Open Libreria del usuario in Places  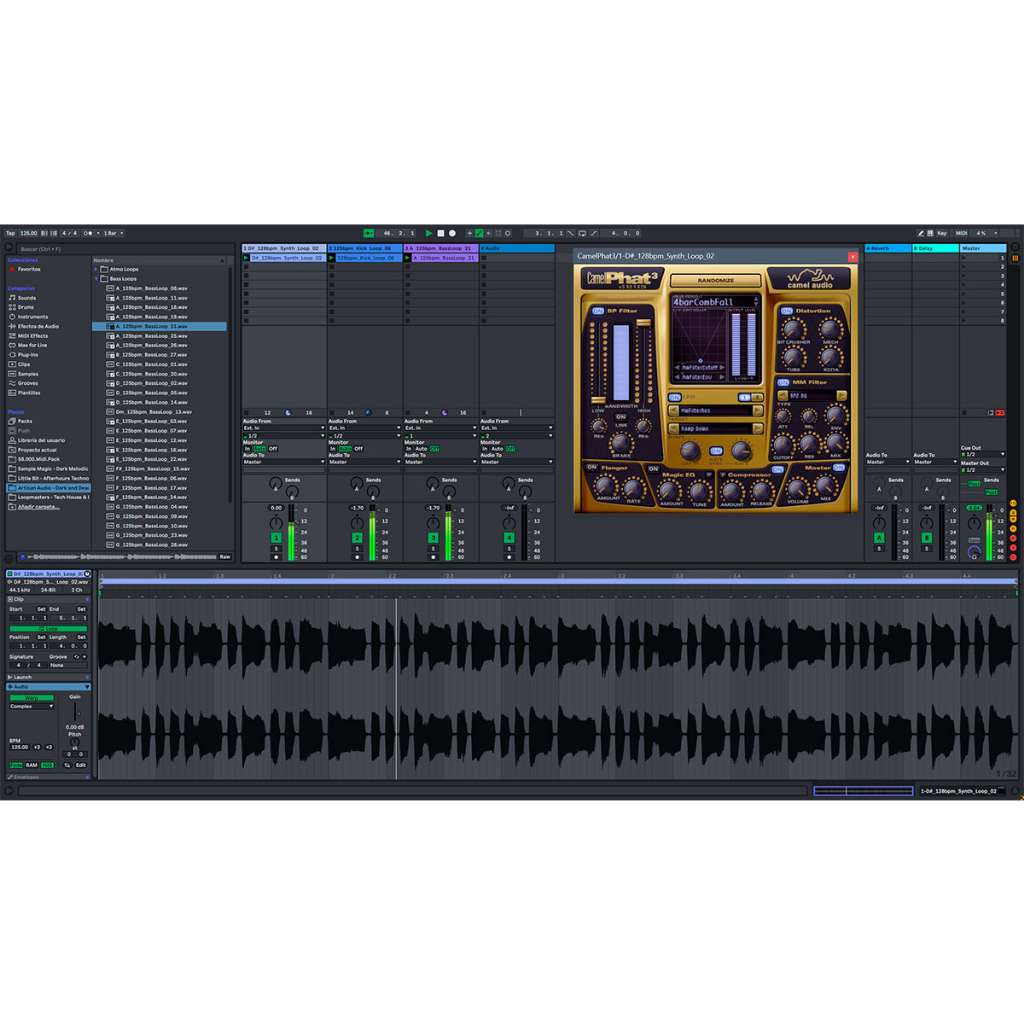coord(37,440)
